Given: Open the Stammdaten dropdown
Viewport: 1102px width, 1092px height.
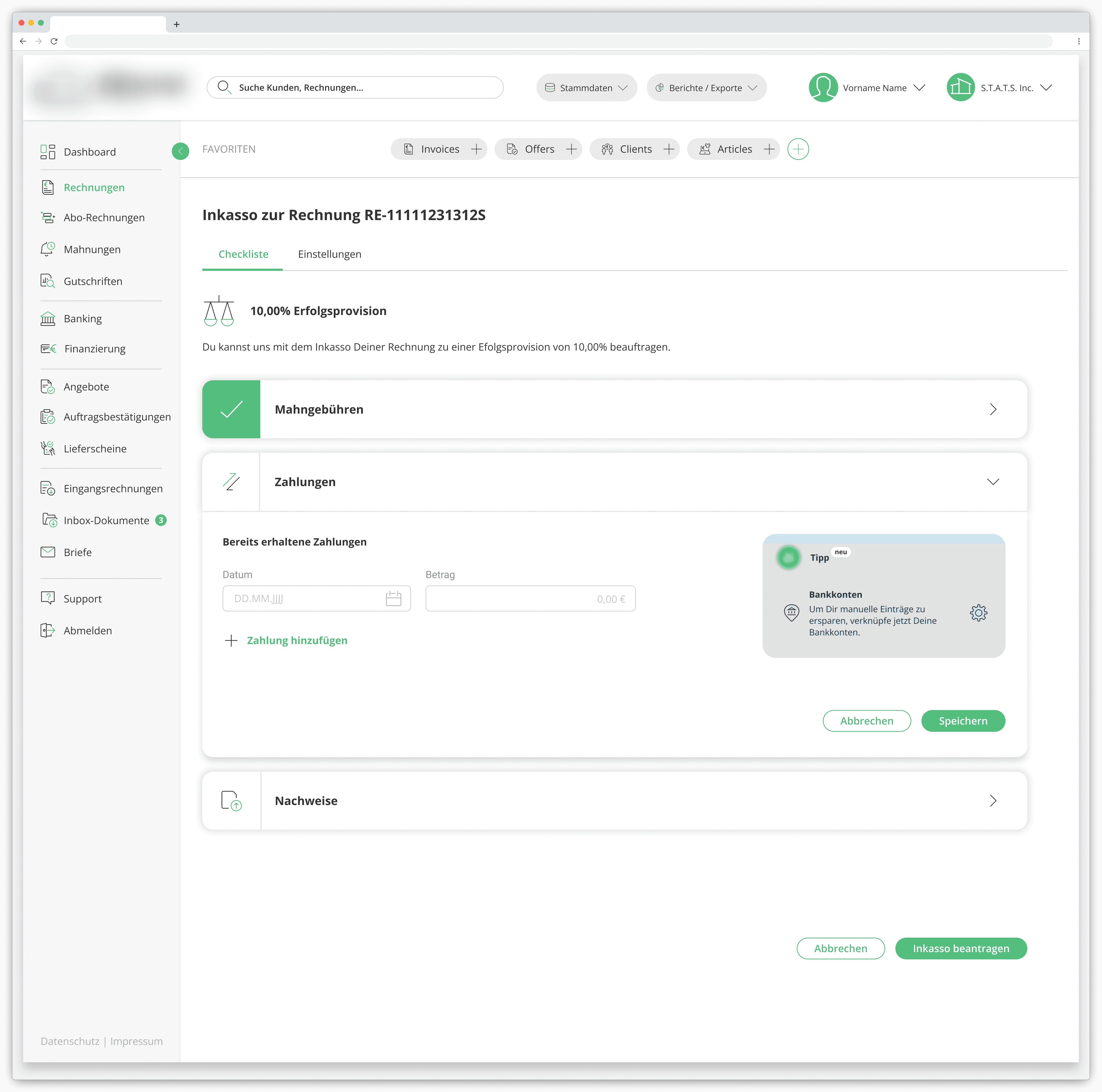Looking at the screenshot, I should pos(586,88).
